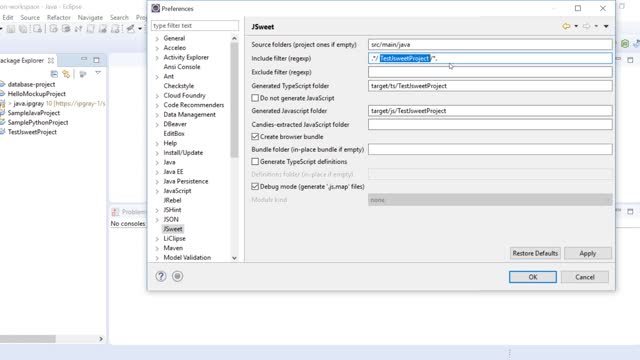Toggle Debug mode checkbox
The width and height of the screenshot is (640, 360).
(x=255, y=187)
